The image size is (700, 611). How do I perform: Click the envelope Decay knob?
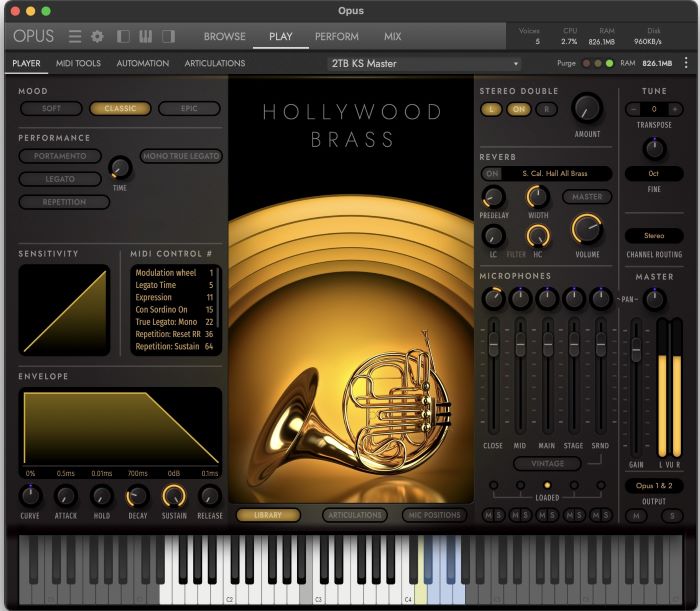(138, 496)
